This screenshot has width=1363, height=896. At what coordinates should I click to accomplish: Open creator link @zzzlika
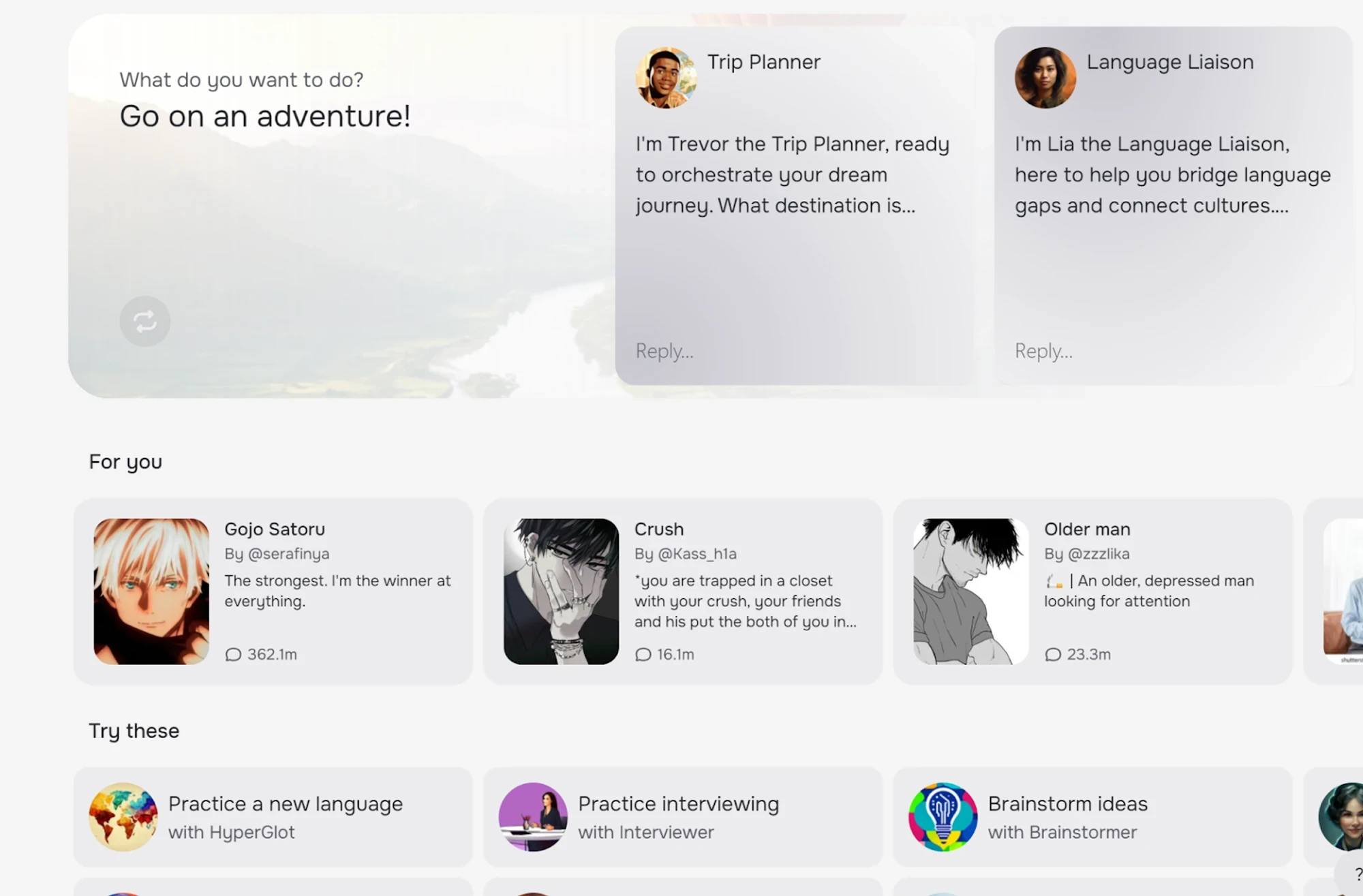[x=1098, y=554]
